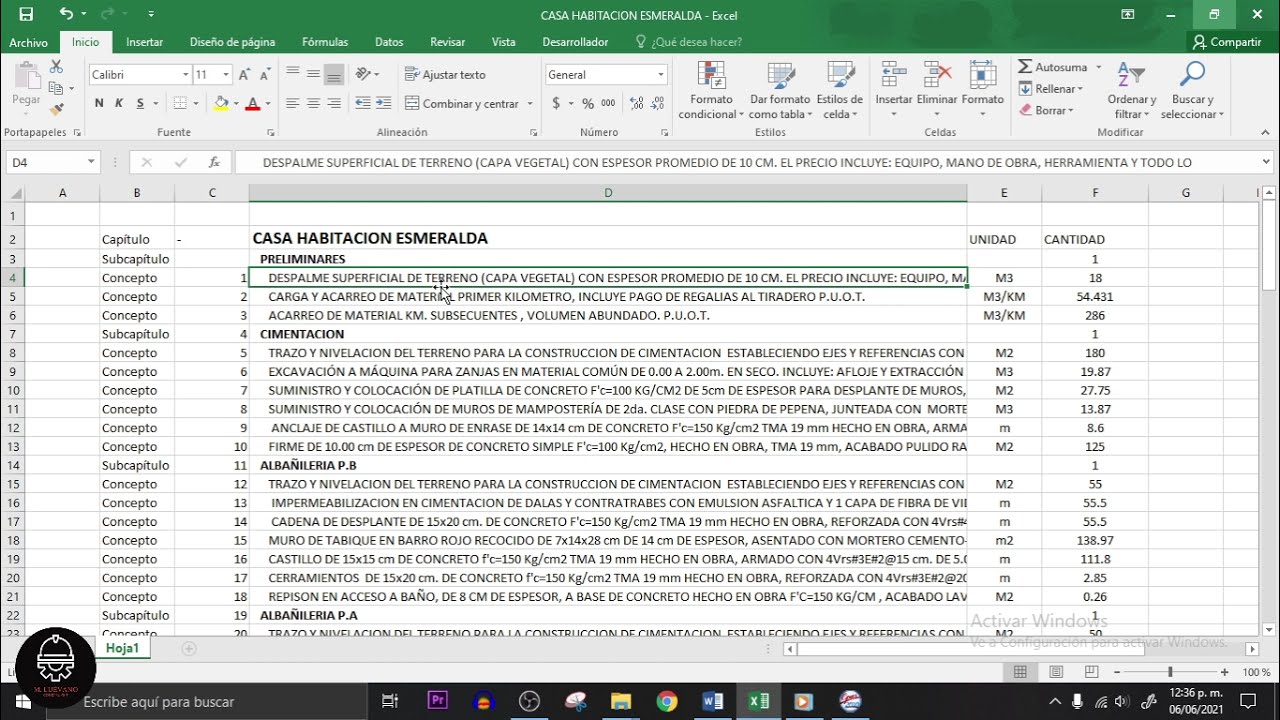Click the Compartir share button

click(1226, 42)
